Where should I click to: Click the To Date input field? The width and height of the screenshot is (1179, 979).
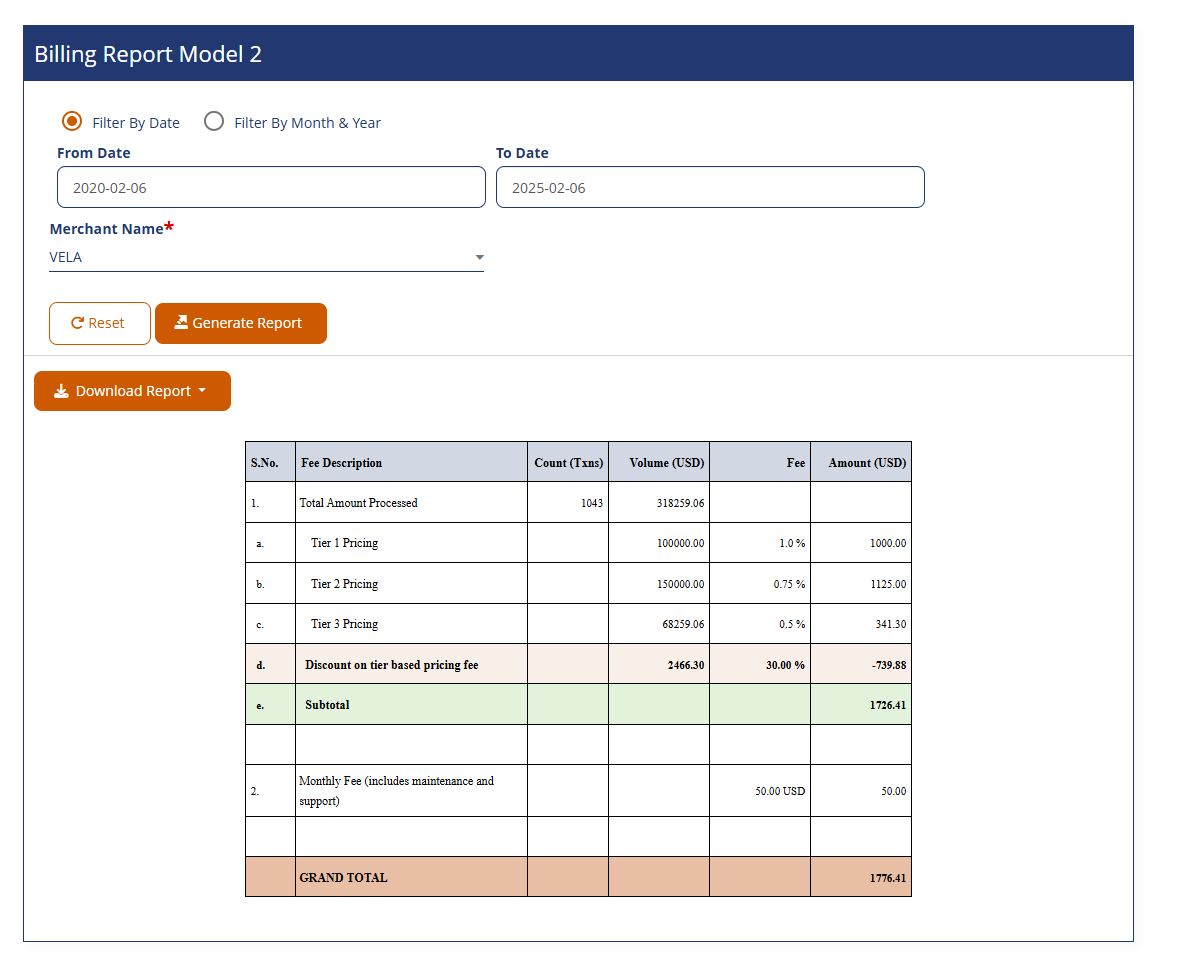point(710,186)
